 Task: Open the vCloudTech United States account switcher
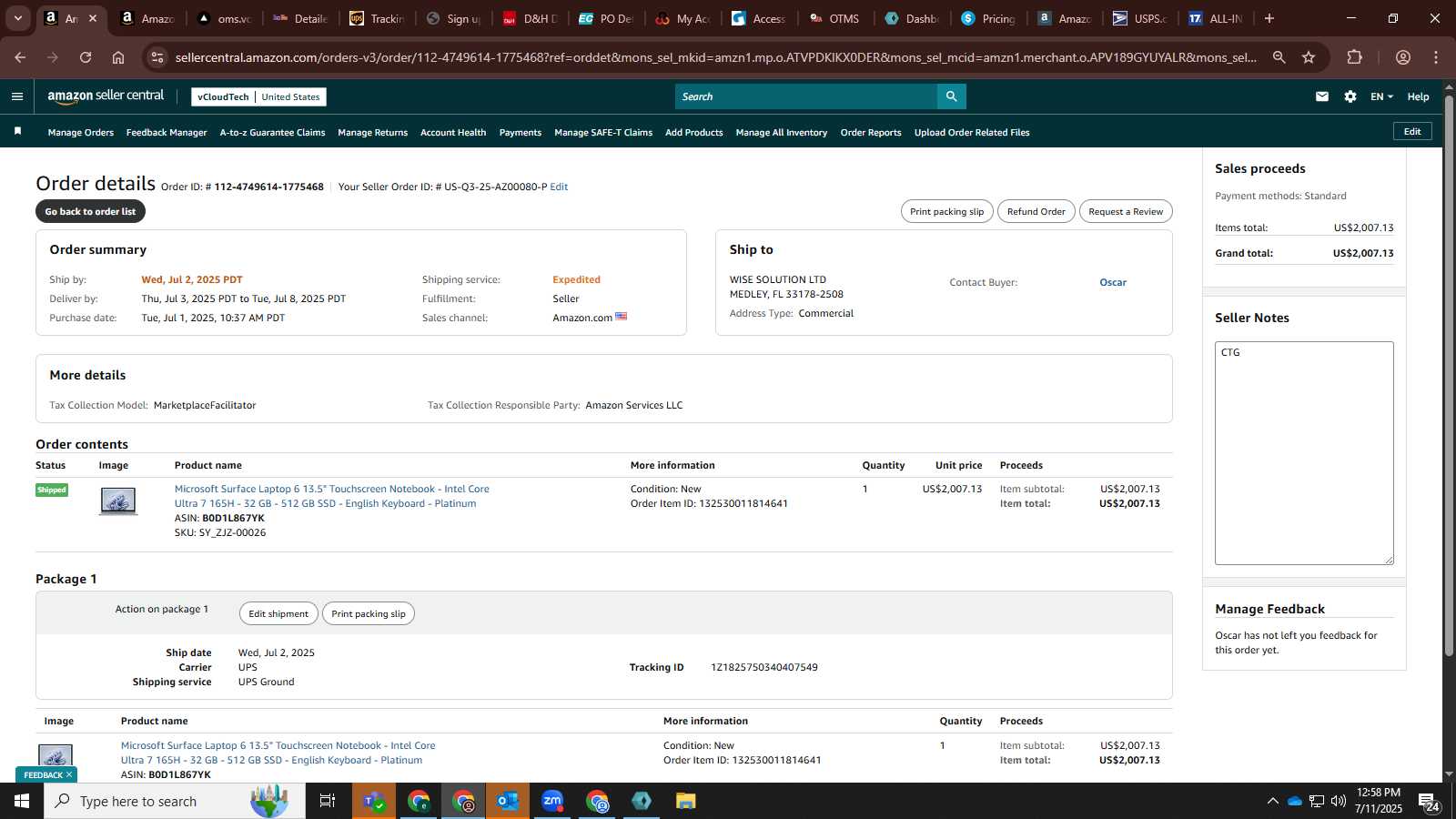pos(258,96)
